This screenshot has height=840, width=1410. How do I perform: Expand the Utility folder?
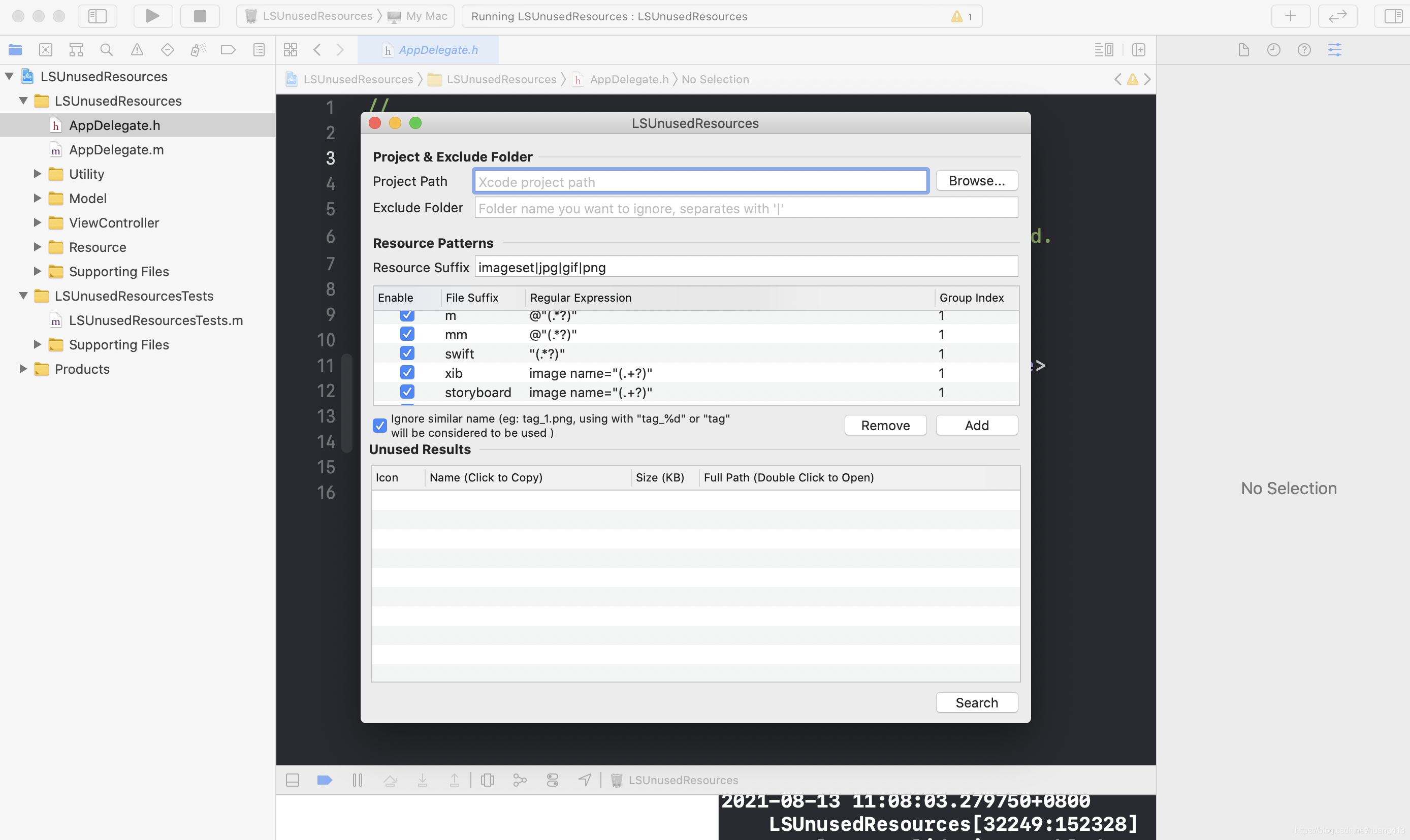[x=38, y=174]
